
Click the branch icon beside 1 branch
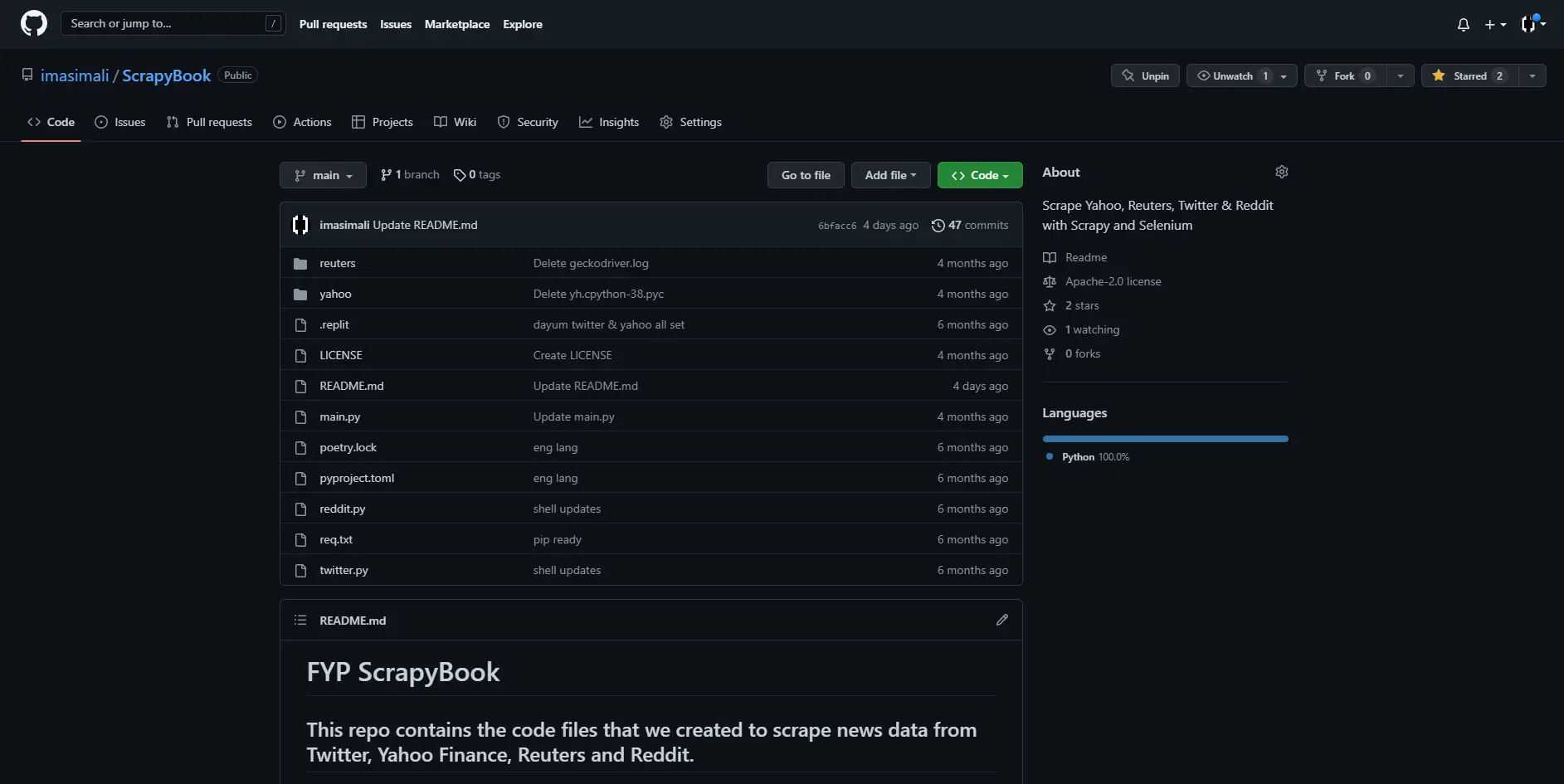[x=386, y=175]
